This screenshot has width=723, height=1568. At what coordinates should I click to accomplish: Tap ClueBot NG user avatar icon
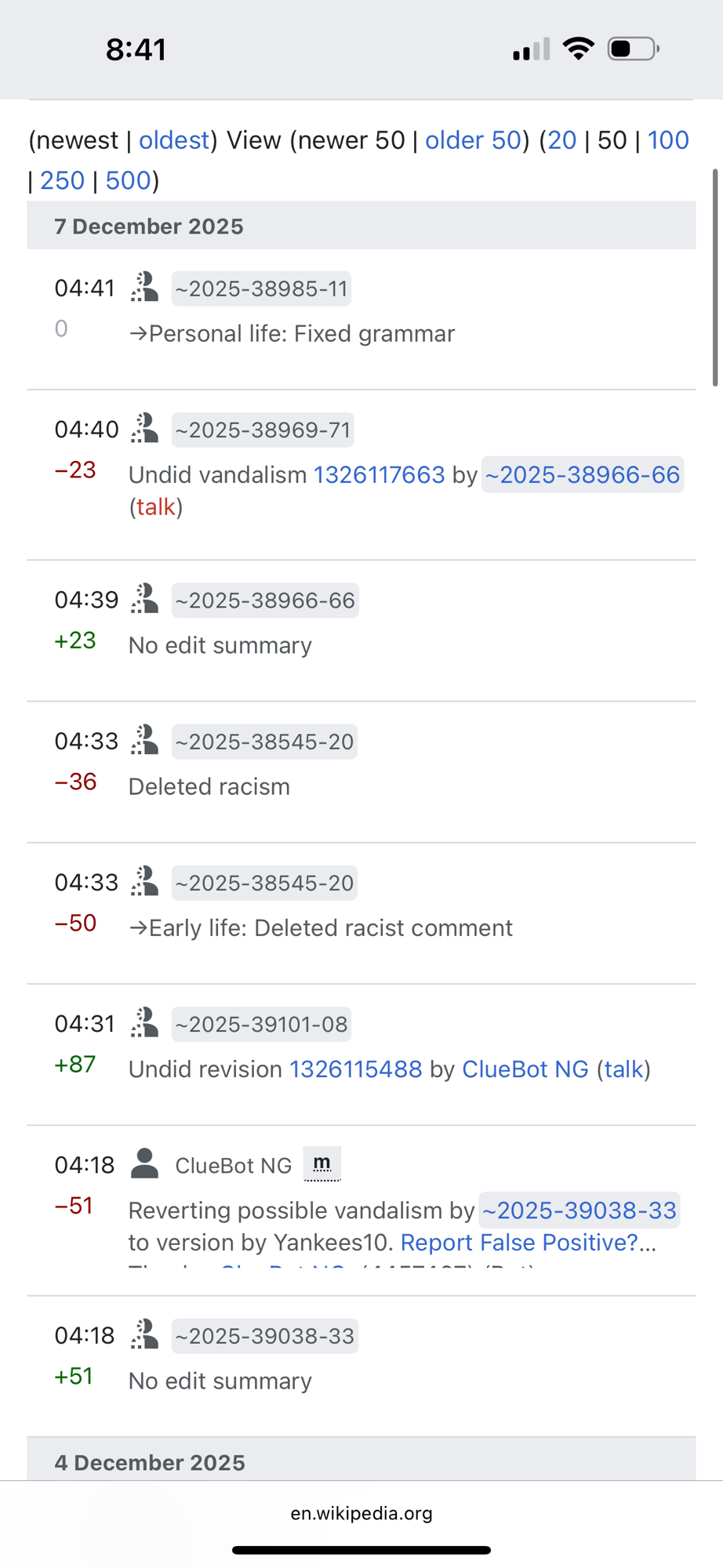[x=144, y=1164]
